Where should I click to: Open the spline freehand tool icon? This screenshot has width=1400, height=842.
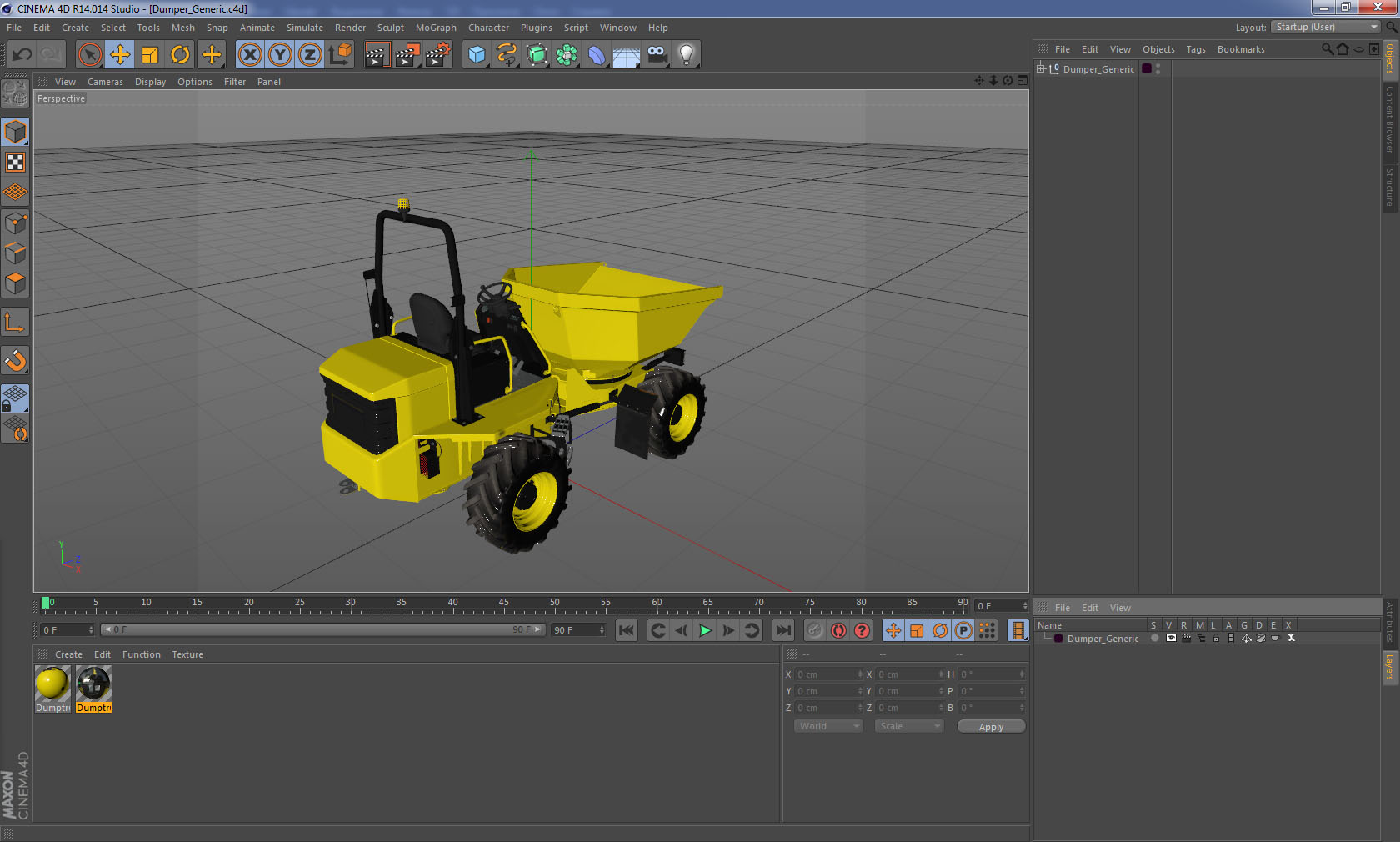[507, 55]
